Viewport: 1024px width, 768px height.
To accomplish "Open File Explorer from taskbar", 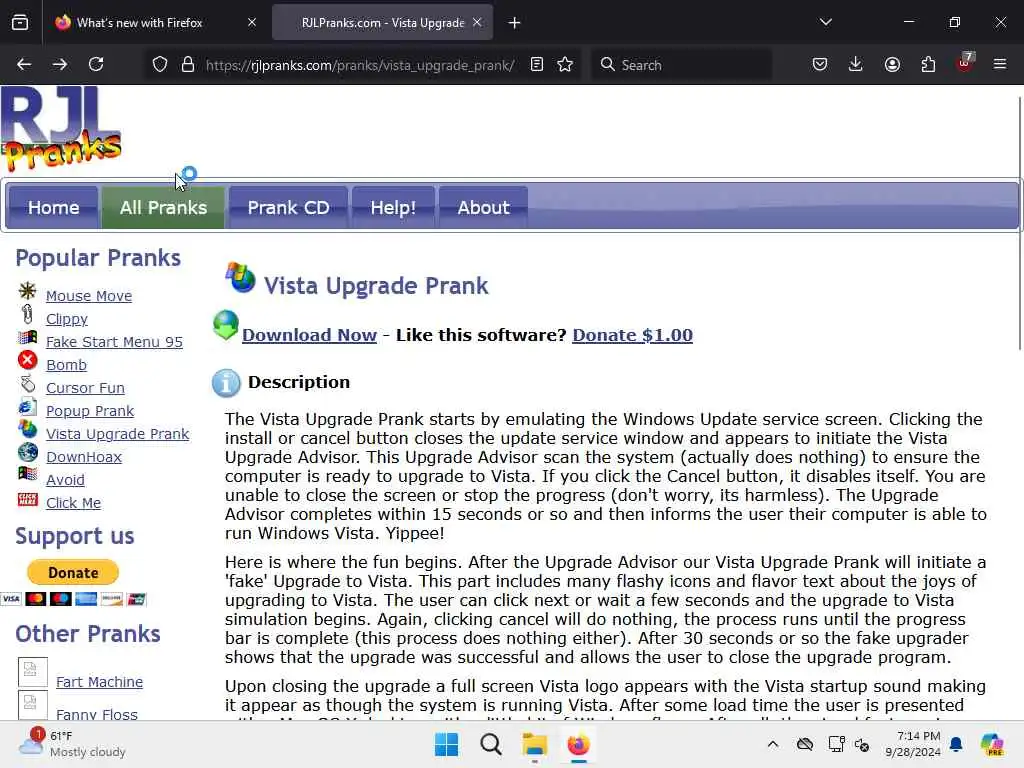I will (534, 744).
